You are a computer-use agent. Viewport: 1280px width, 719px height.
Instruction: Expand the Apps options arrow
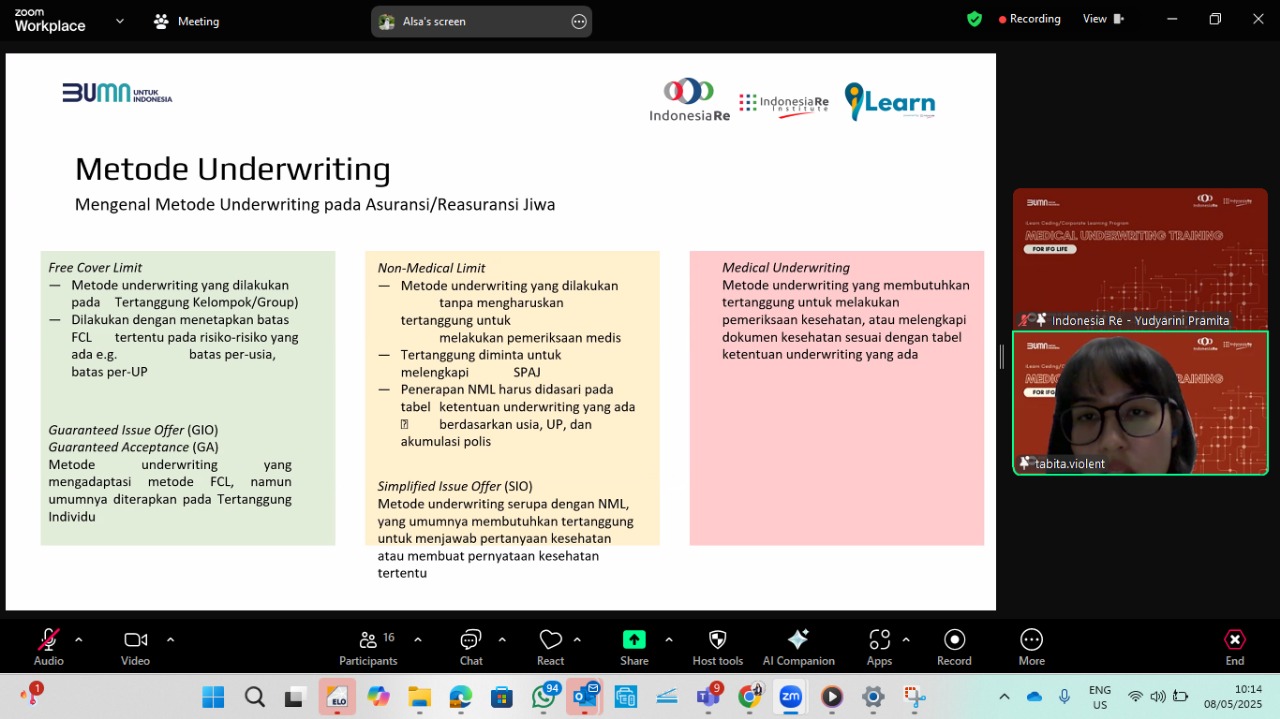906,639
